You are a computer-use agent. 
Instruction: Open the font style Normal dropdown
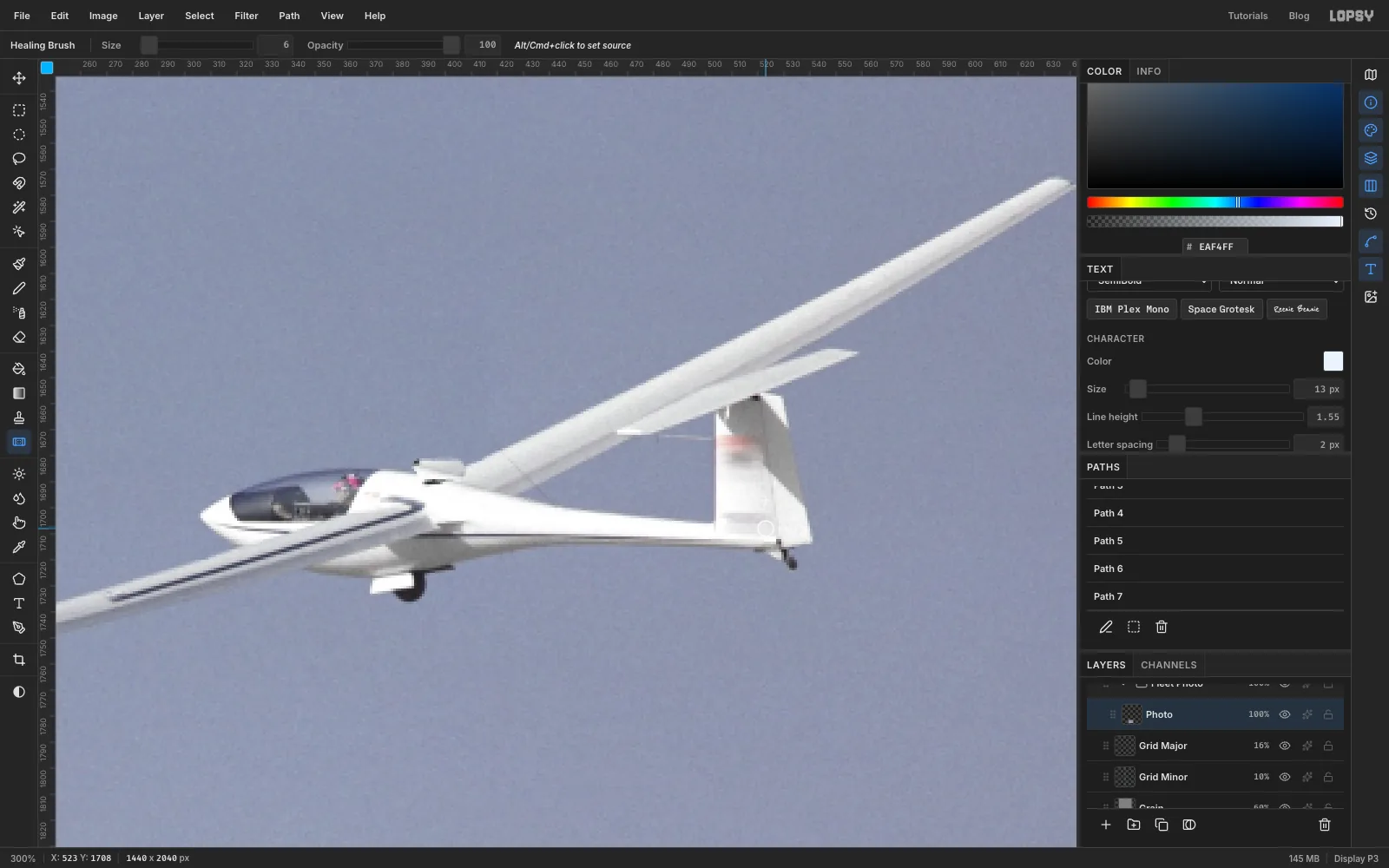tap(1281, 283)
